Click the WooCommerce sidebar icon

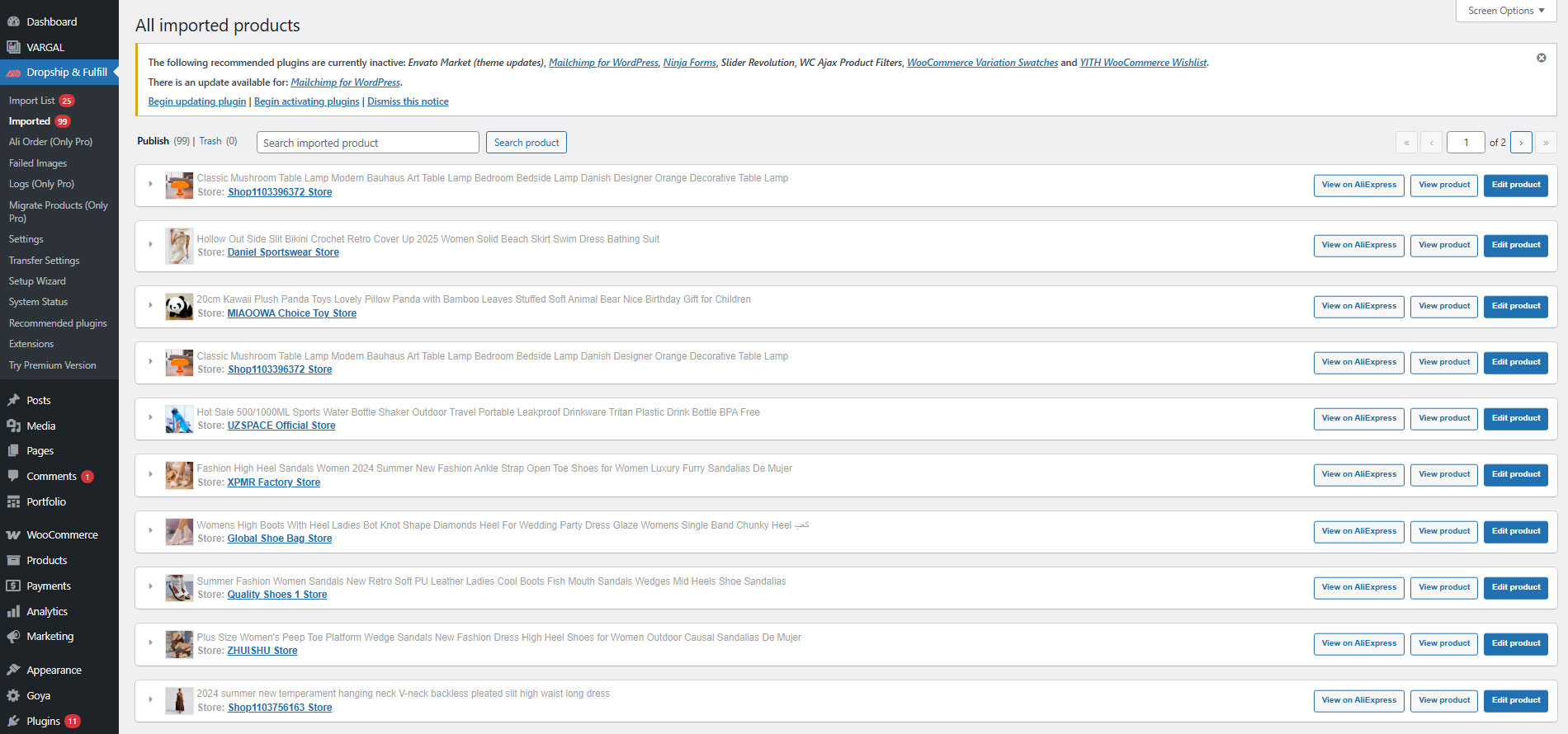pos(13,535)
